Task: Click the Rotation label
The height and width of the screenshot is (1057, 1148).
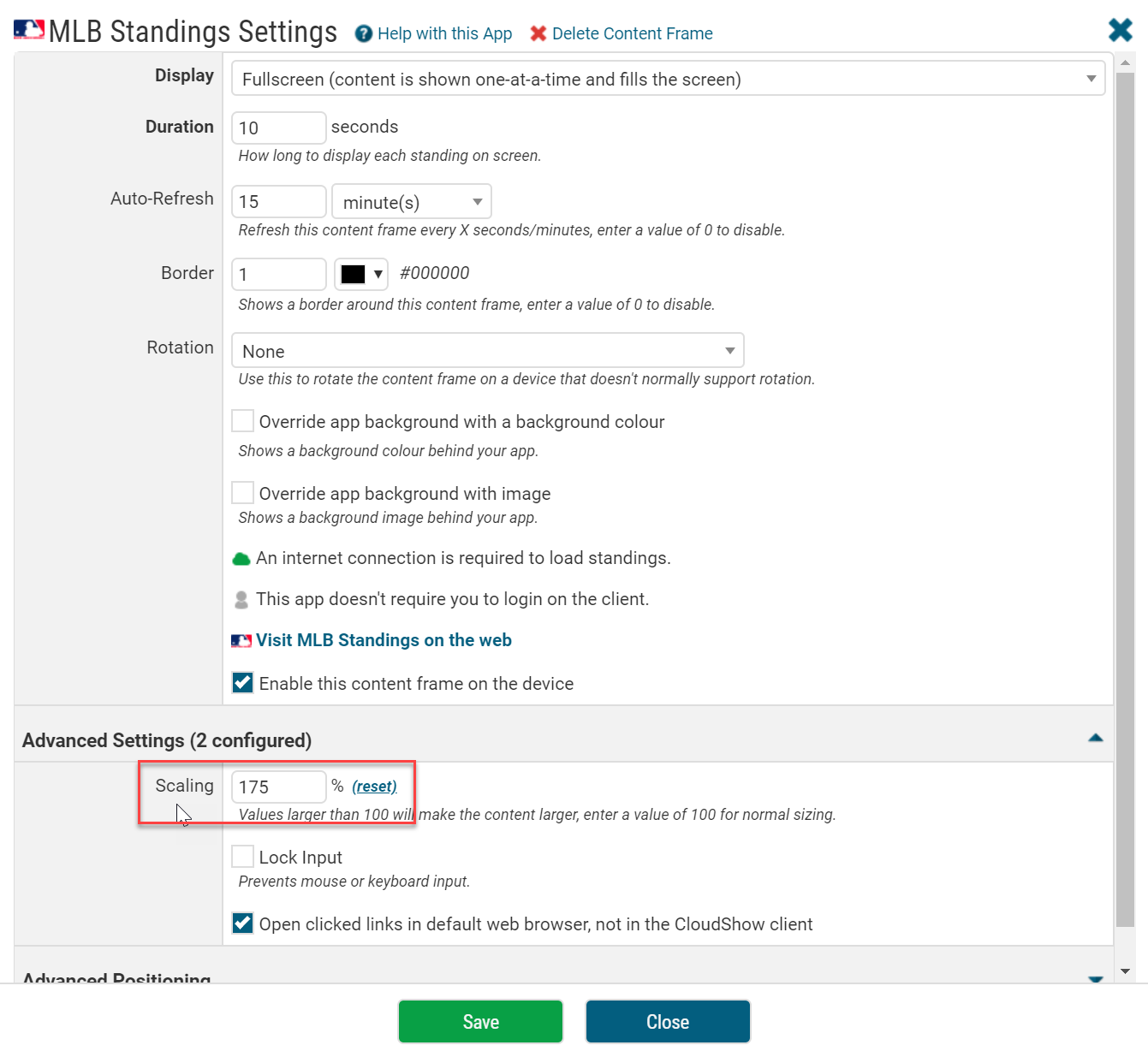Action: (x=180, y=347)
